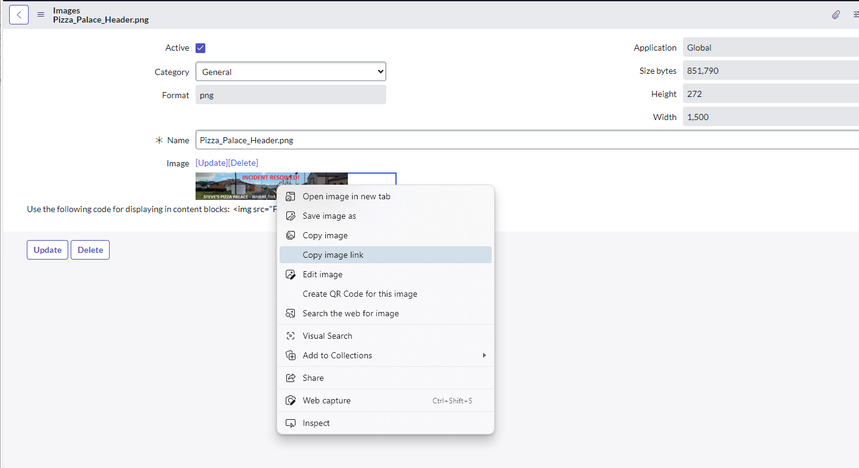Expand the Add to Collections submenu arrow
The width and height of the screenshot is (859, 468).
tap(484, 356)
